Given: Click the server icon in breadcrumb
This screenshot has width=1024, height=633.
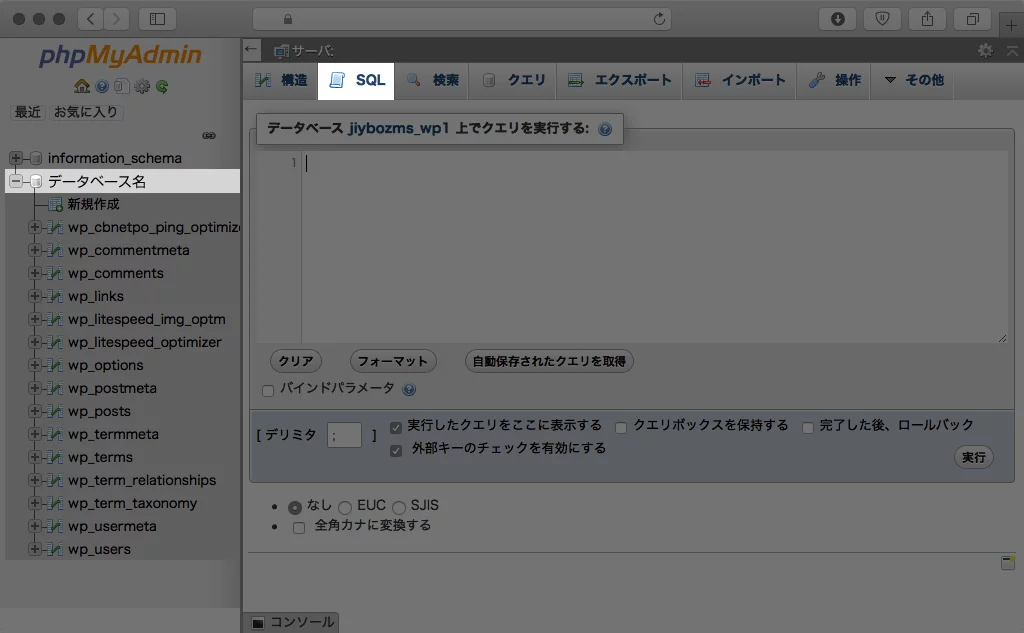Looking at the screenshot, I should (x=281, y=51).
